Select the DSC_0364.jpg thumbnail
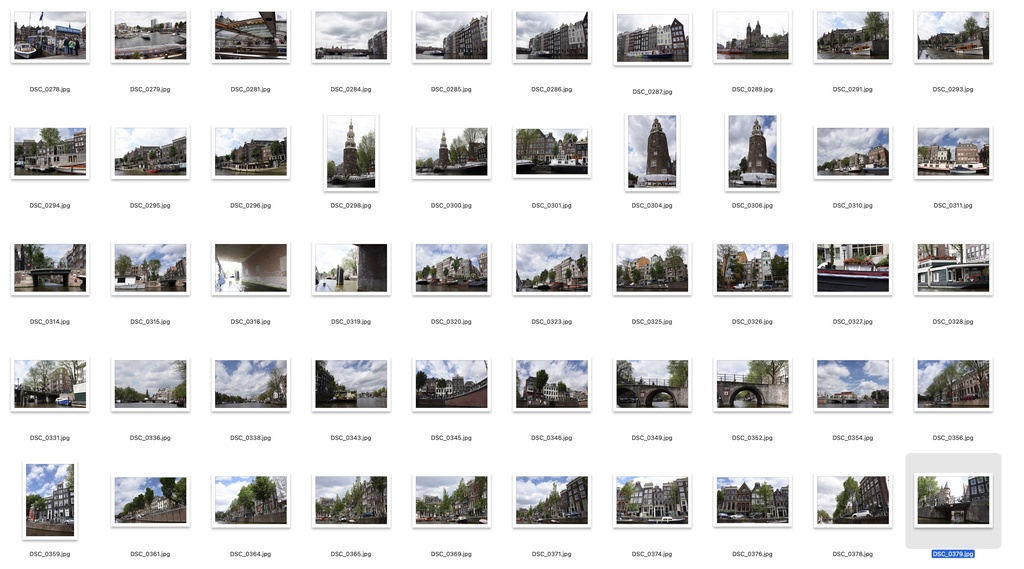This screenshot has height=569, width=1024. pos(251,500)
